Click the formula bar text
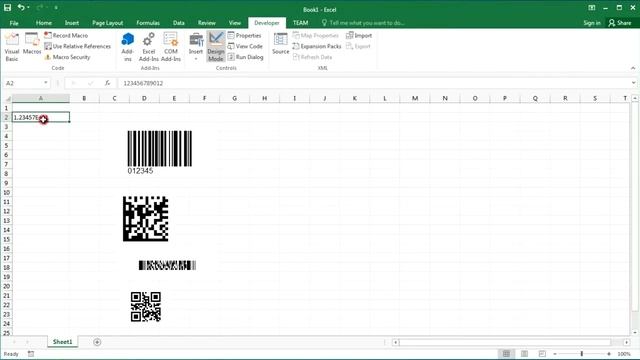Image resolution: width=640 pixels, height=360 pixels. pos(143,83)
